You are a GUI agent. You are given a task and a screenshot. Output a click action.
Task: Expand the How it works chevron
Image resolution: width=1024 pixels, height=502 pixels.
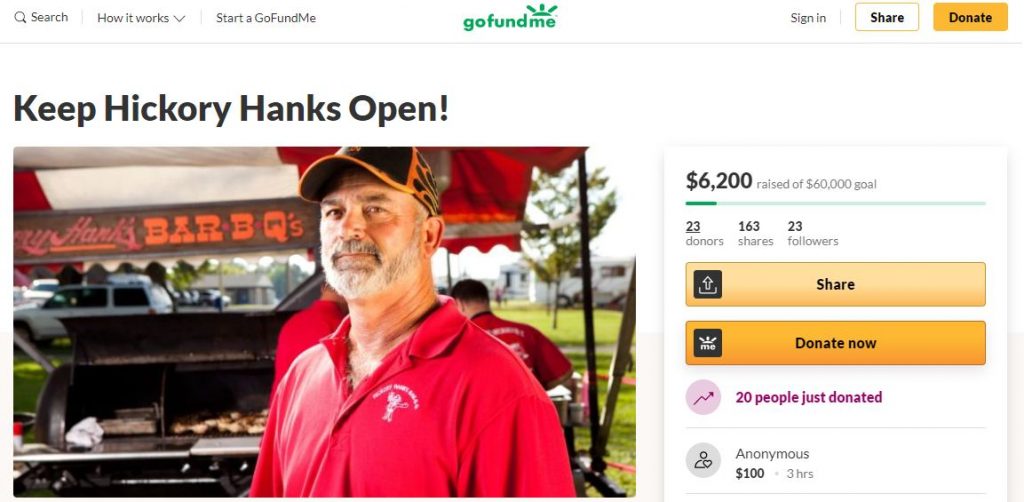tap(179, 18)
